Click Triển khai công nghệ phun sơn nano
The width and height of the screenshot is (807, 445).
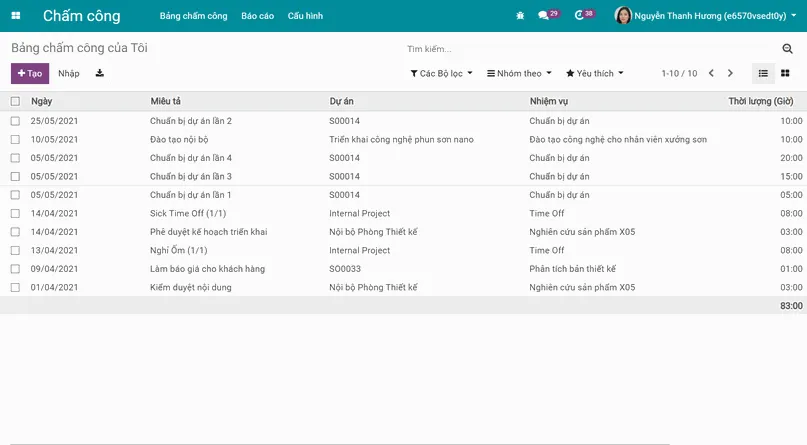[x=401, y=139]
